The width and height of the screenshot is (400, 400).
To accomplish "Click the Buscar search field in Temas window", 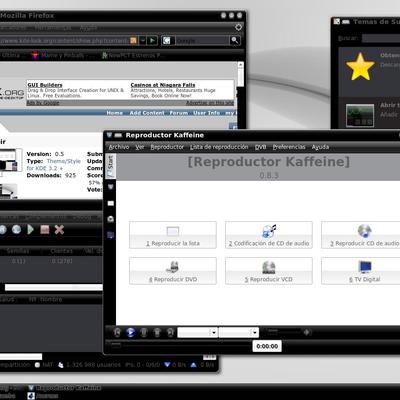I will (x=381, y=38).
